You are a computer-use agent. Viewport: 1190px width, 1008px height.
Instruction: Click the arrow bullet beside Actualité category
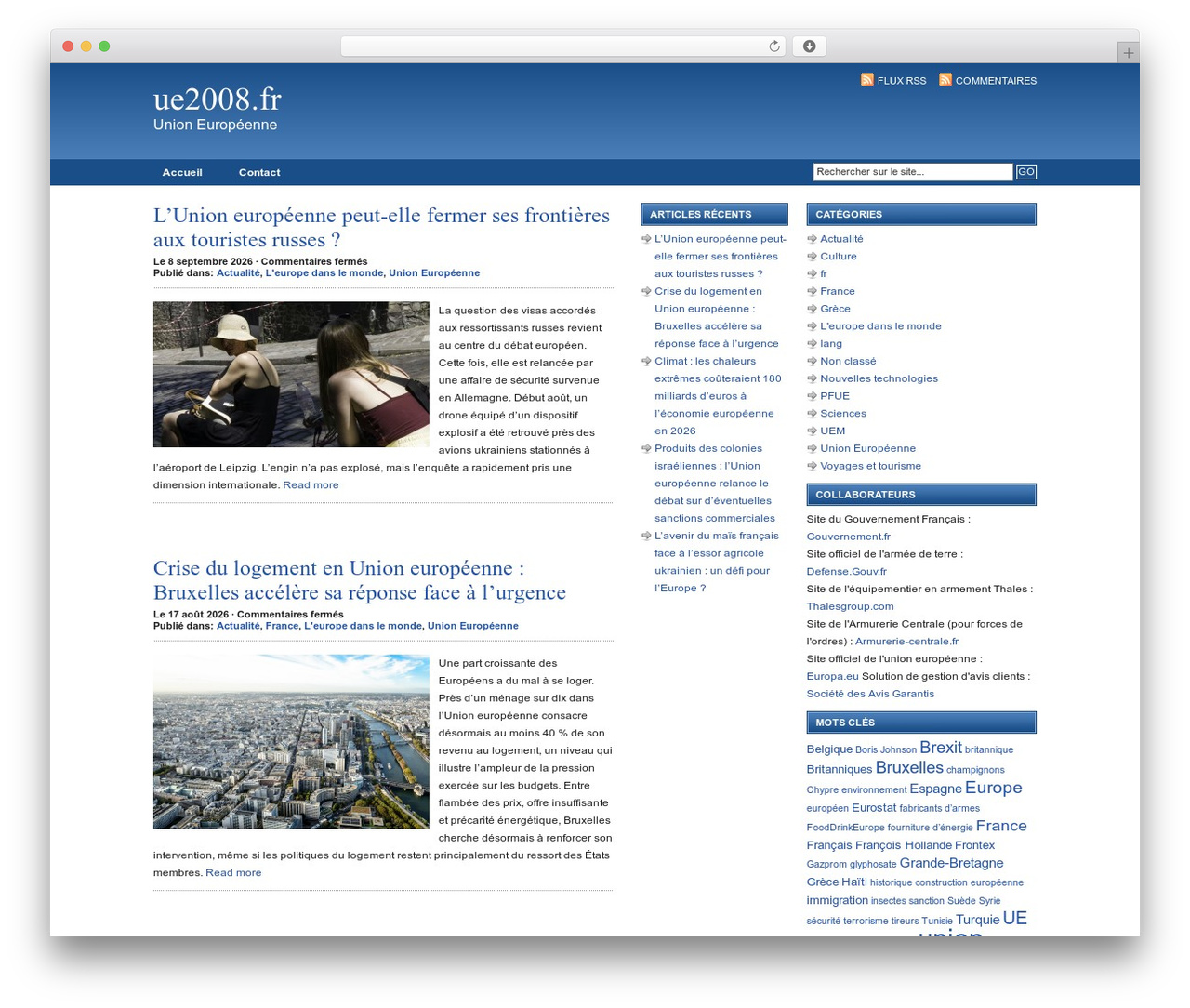tap(812, 239)
